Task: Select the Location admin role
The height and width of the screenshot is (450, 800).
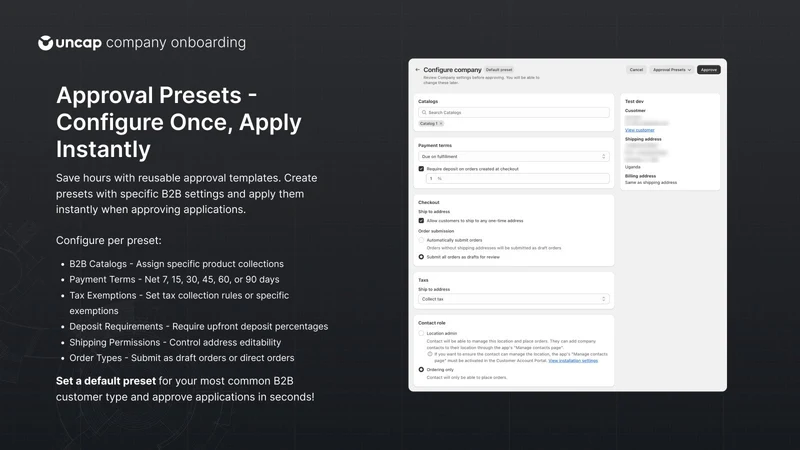Action: pyautogui.click(x=421, y=333)
